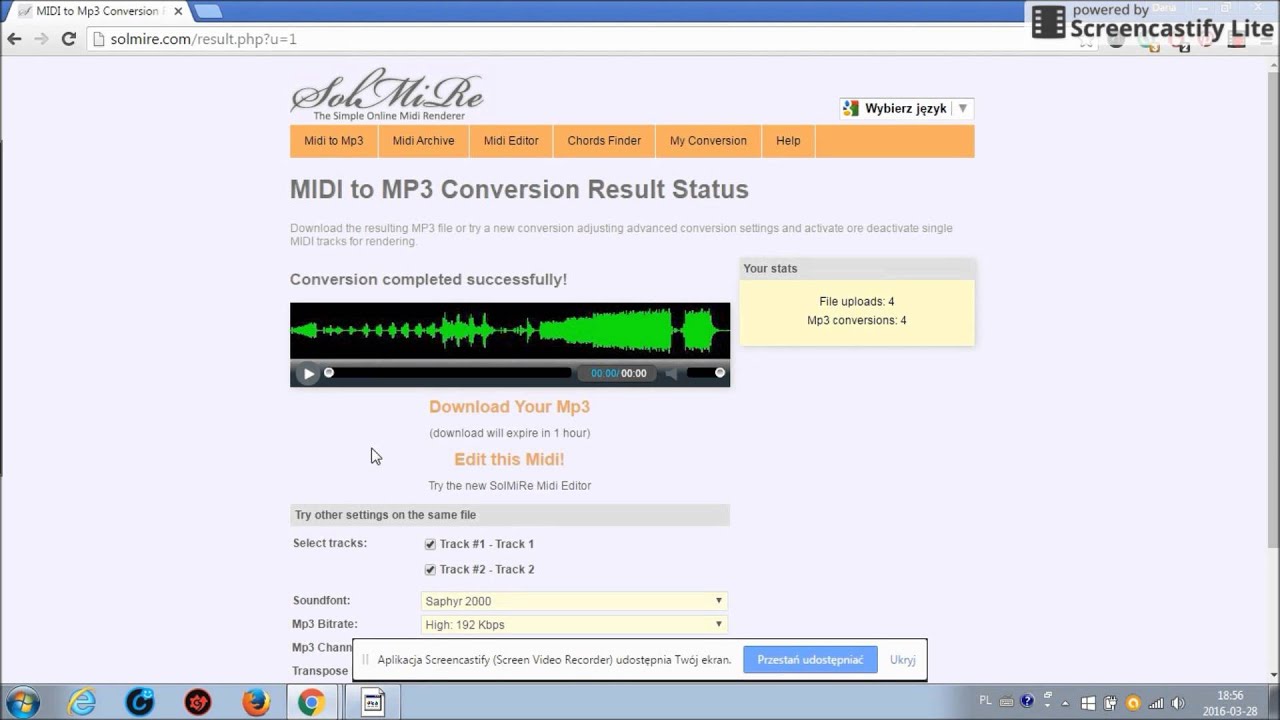This screenshot has height=720, width=1280.
Task: Open the power plug tray icon
Action: point(1110,702)
